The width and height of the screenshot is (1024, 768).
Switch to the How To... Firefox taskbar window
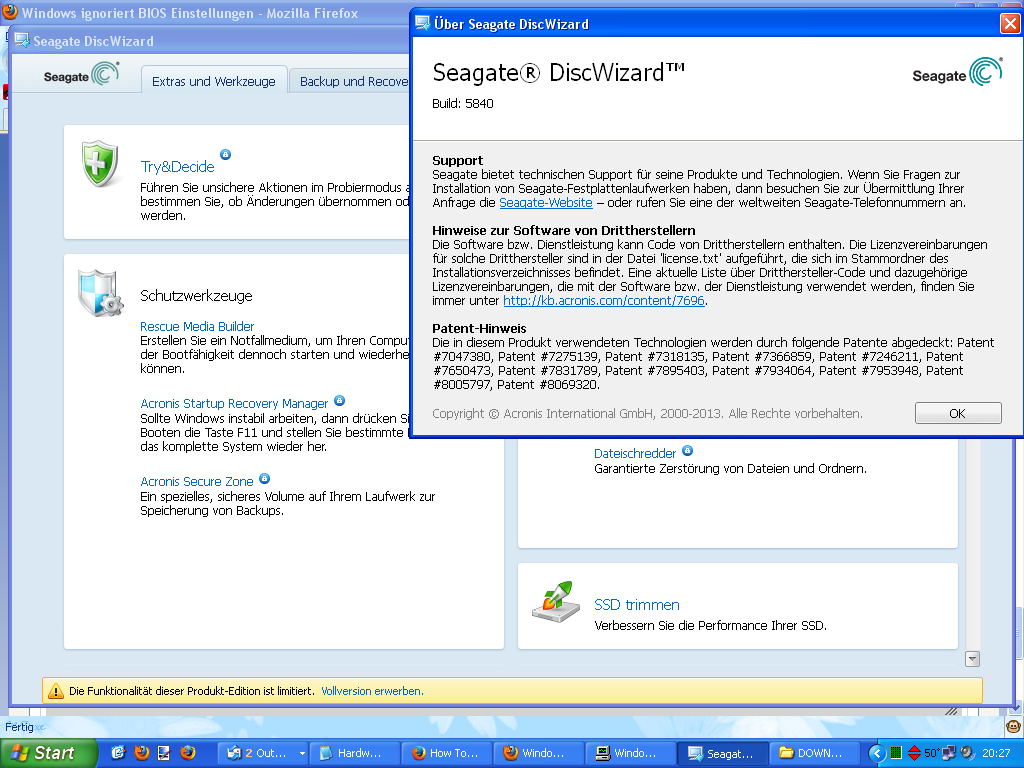coord(446,753)
